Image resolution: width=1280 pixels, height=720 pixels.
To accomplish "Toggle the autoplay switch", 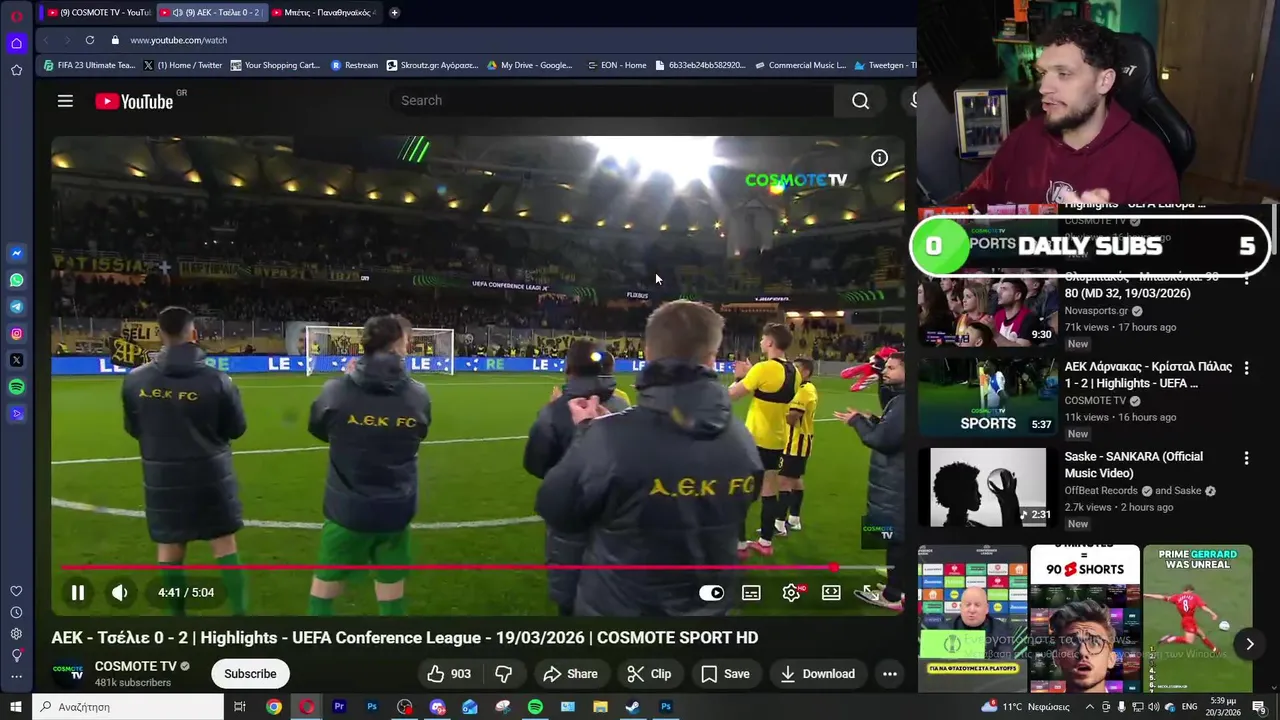I will click(x=711, y=593).
